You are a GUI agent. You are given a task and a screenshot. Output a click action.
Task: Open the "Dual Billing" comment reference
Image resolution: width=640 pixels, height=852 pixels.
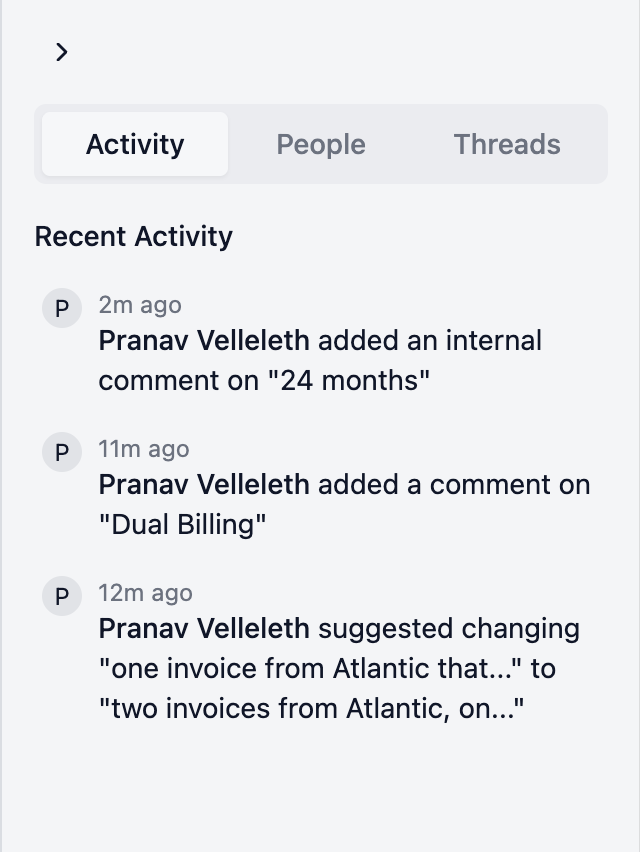183,525
